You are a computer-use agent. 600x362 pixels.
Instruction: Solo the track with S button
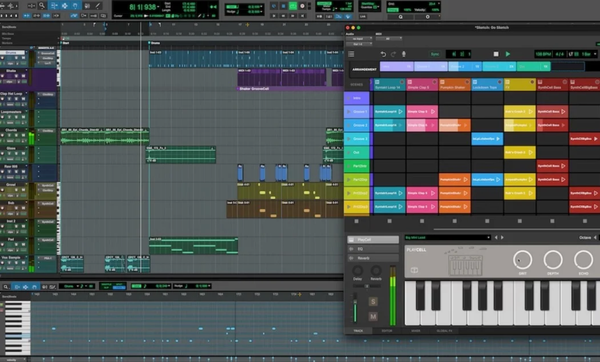(373, 302)
